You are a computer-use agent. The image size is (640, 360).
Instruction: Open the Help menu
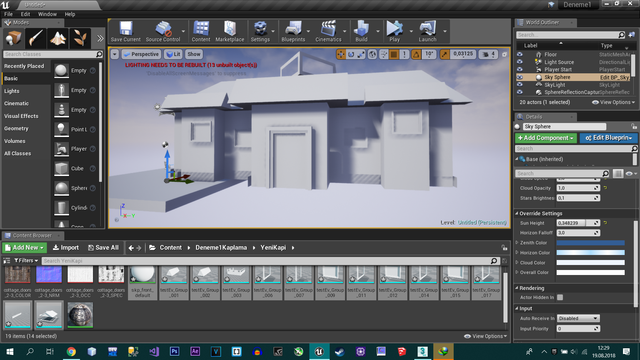70,14
